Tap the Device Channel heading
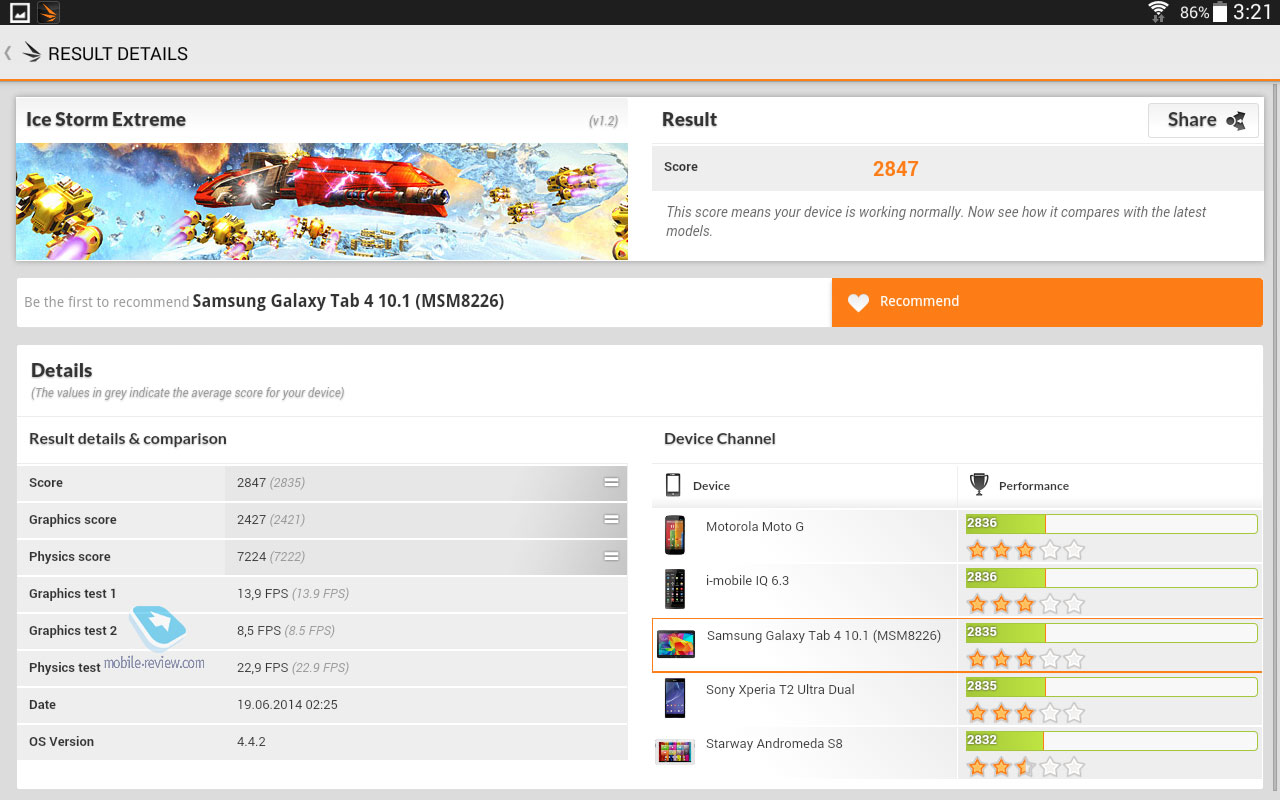1280x800 pixels. [x=720, y=439]
